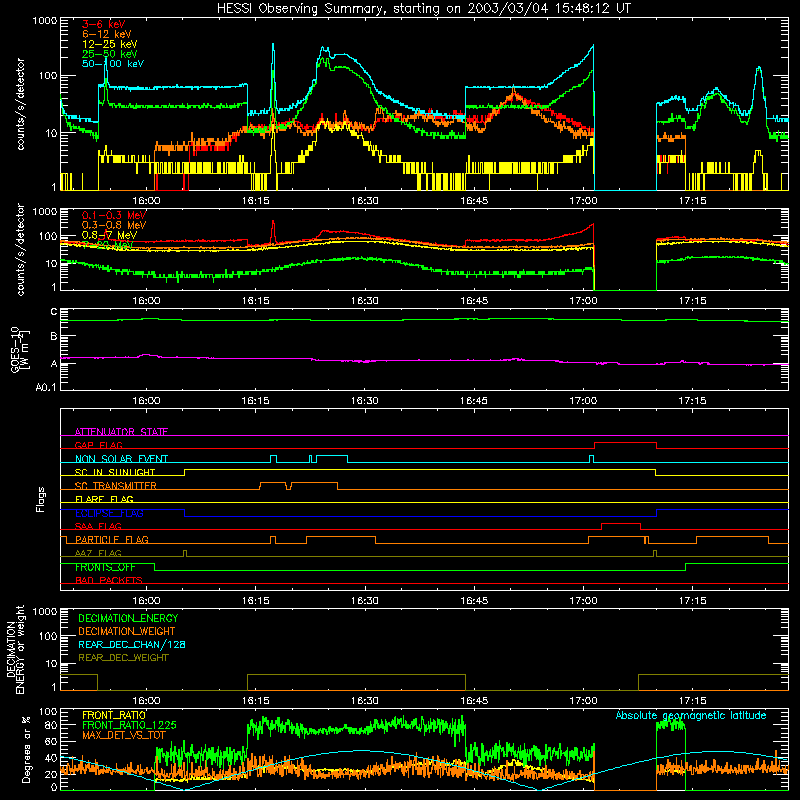Viewport: 800px width, 800px height.
Task: Click the '25-50 keV' legend entry
Action: pos(109,54)
